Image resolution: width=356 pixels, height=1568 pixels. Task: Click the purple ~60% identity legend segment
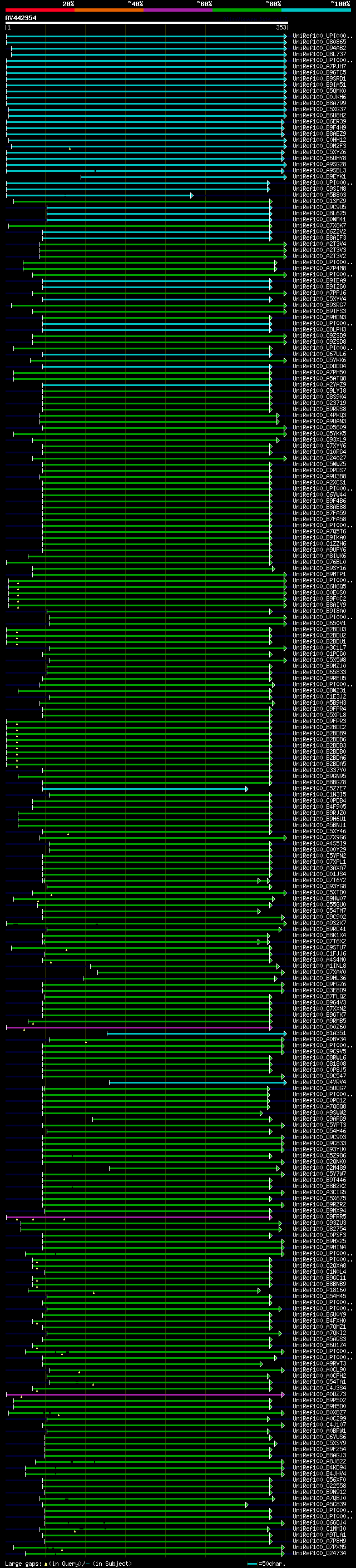click(179, 10)
